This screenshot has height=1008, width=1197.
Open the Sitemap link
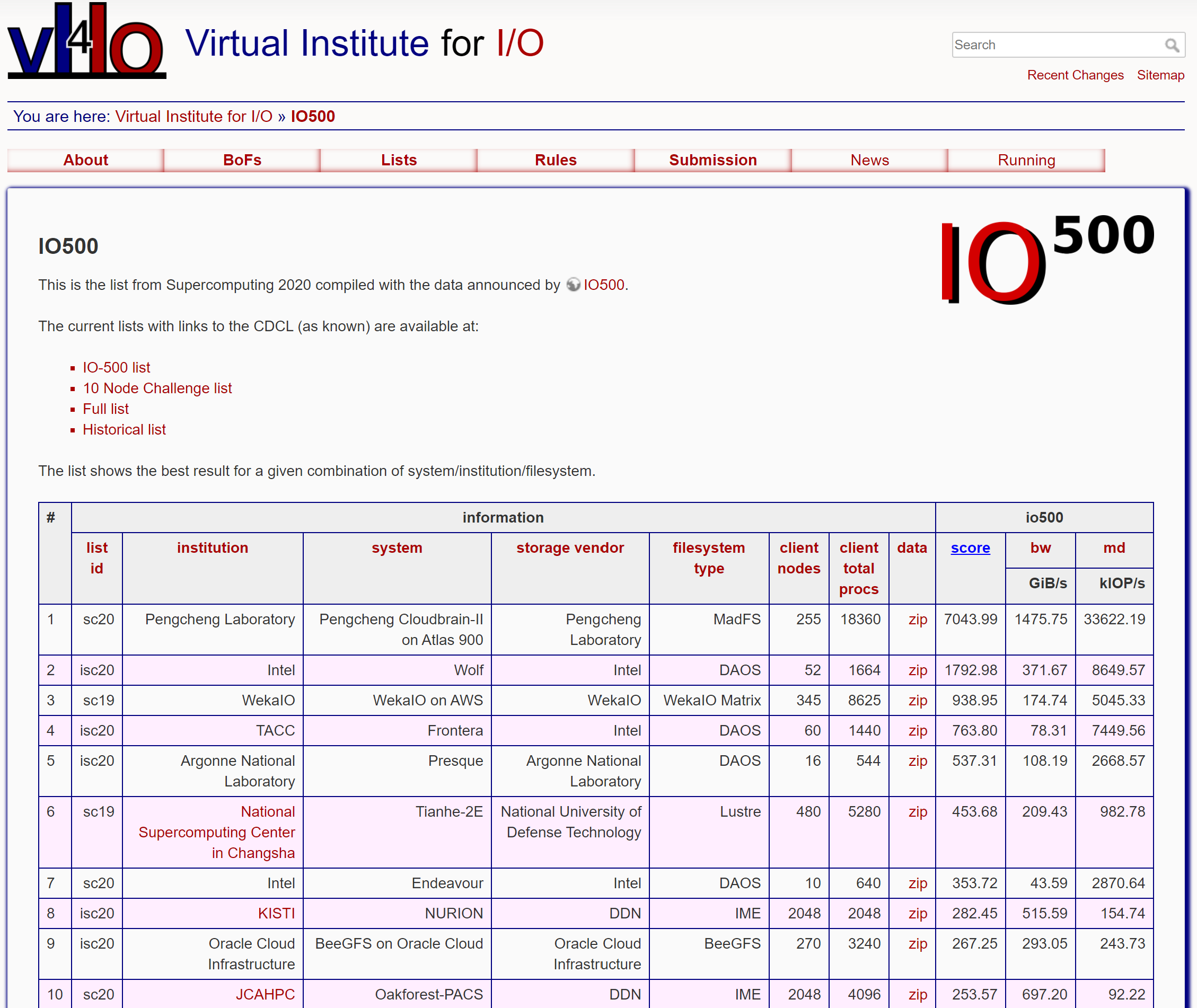[1160, 75]
